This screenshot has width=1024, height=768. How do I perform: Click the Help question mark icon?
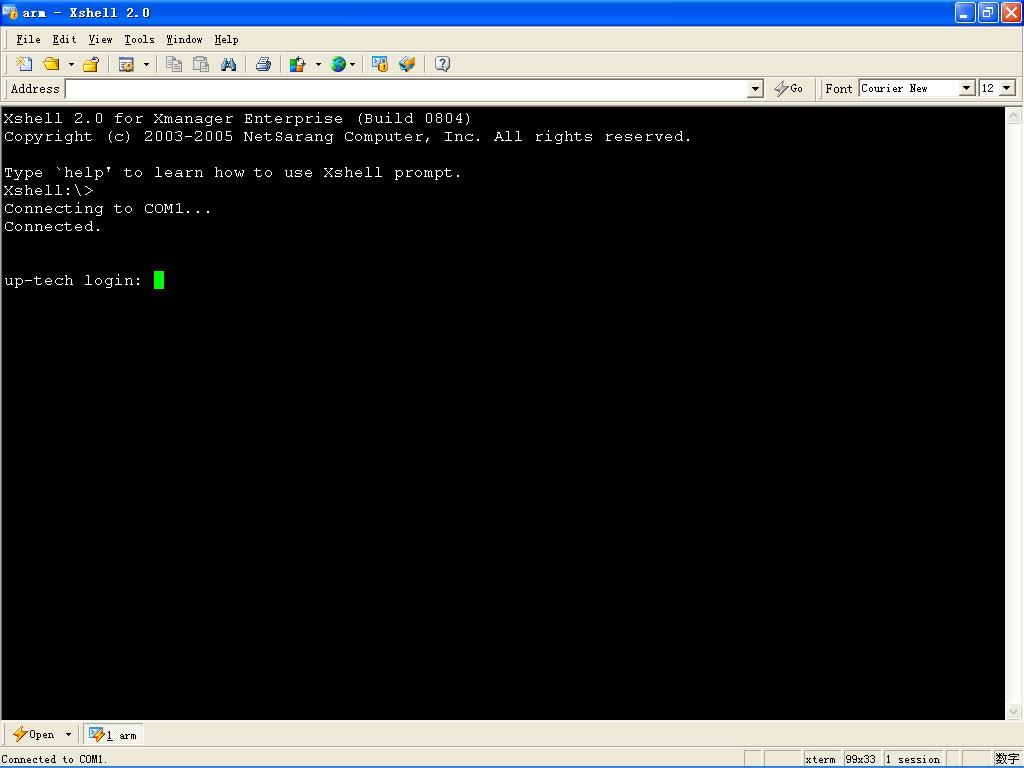[442, 64]
